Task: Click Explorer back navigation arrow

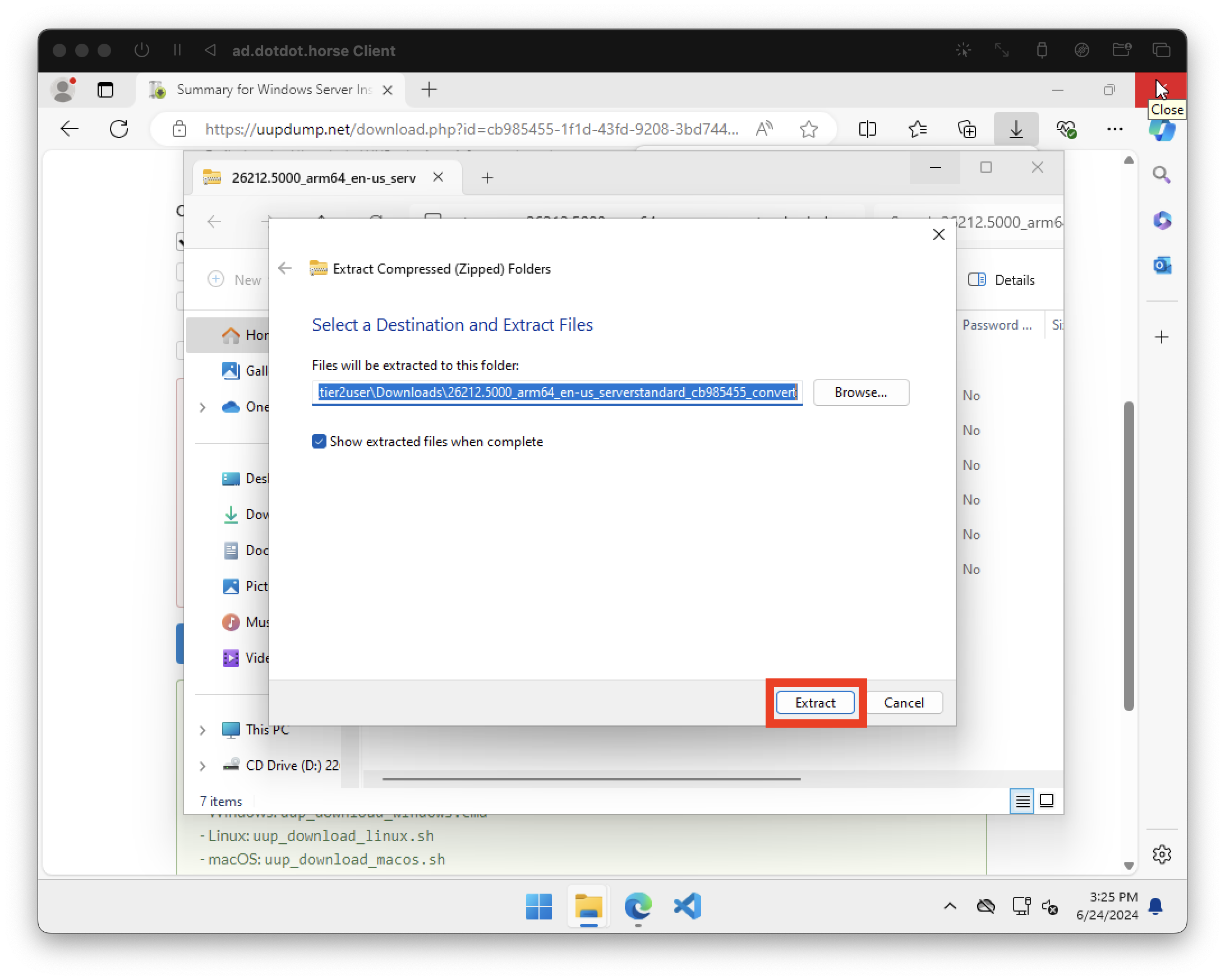Action: (x=214, y=221)
